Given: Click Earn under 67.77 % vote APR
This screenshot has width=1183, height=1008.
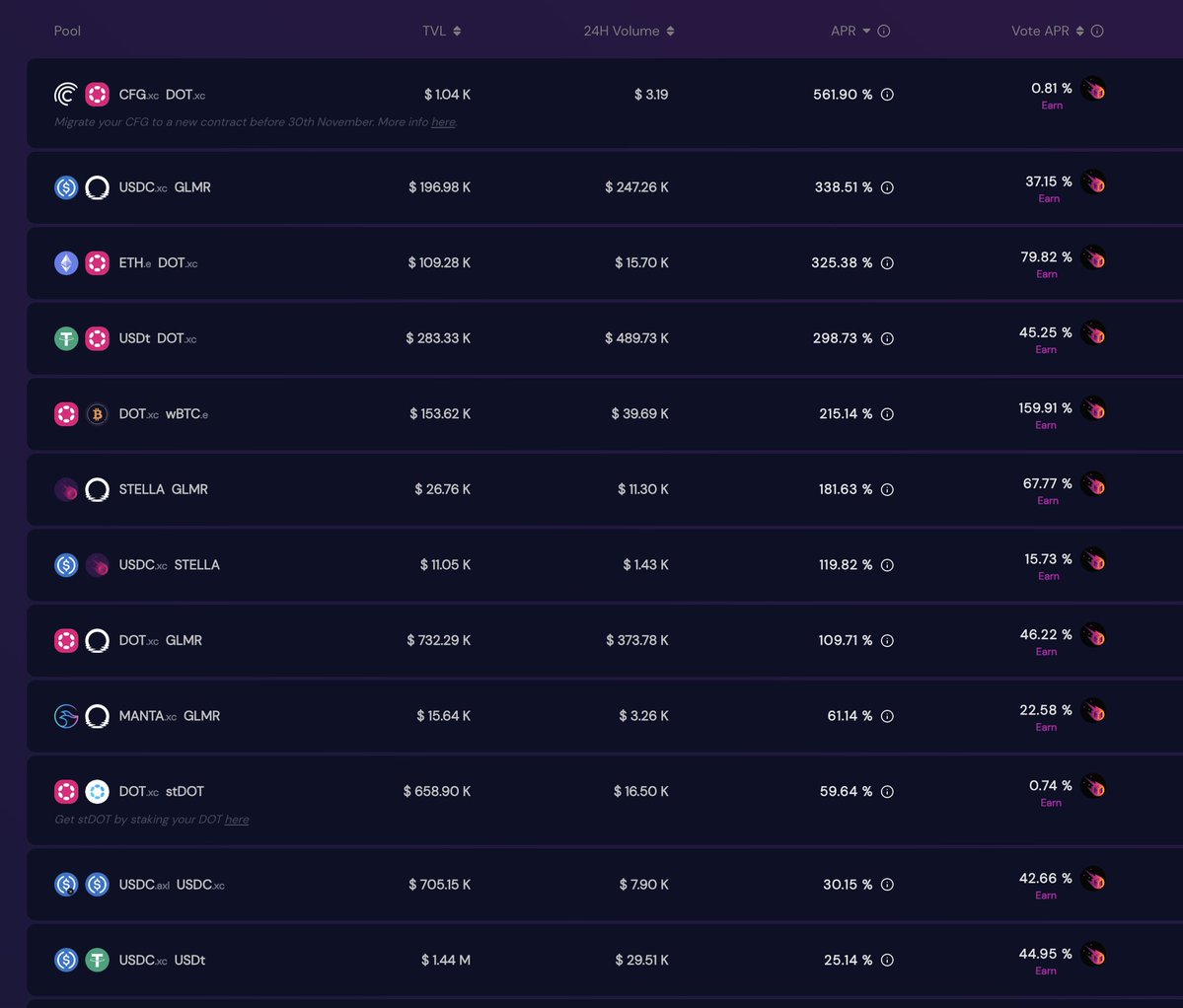Looking at the screenshot, I should click(1048, 501).
